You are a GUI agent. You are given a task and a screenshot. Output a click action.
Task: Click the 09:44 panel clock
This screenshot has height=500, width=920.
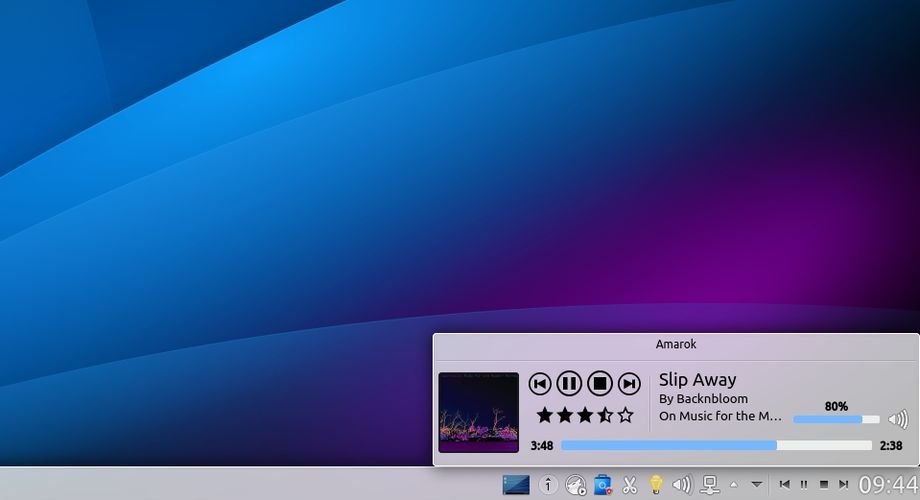(887, 485)
